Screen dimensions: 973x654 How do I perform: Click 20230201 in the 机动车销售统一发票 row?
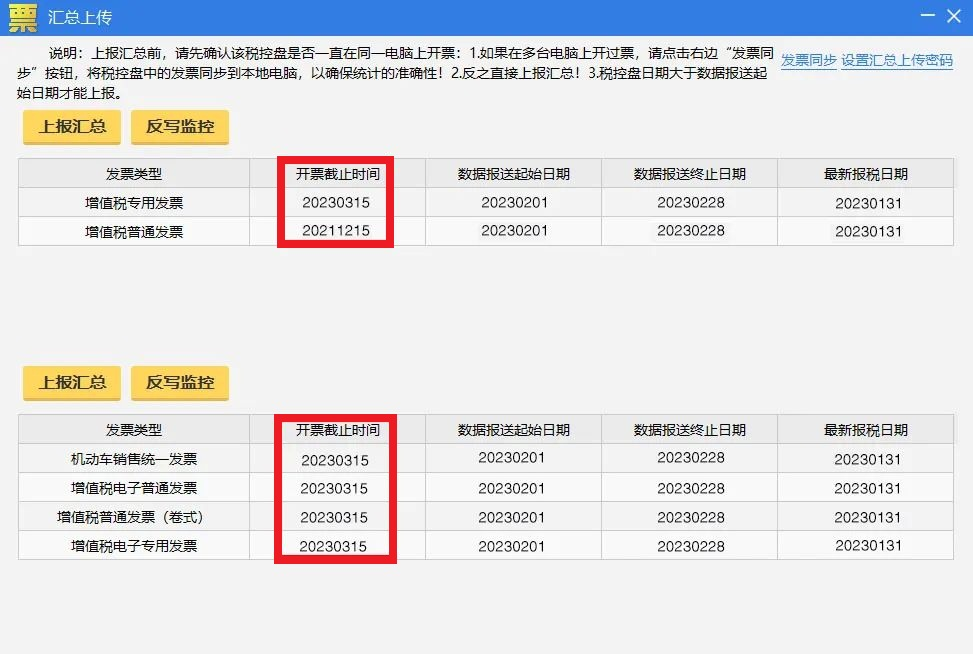(x=511, y=457)
